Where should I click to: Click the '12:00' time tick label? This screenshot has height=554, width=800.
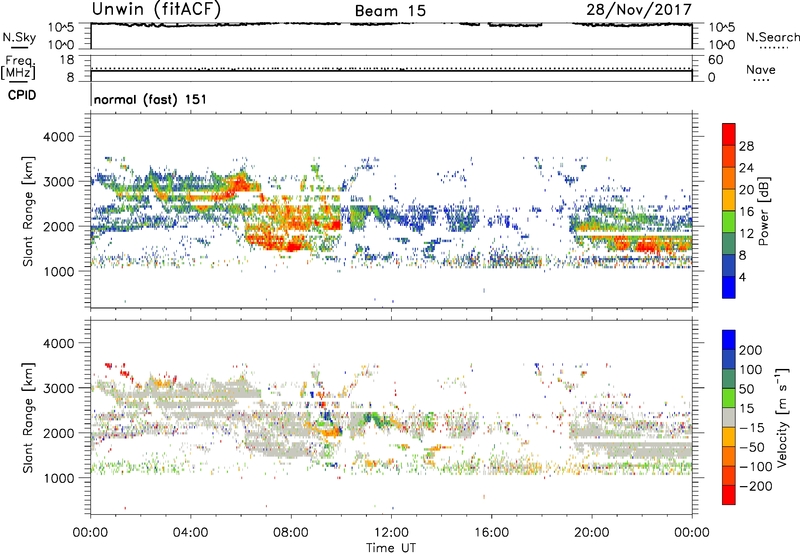pos(391,533)
